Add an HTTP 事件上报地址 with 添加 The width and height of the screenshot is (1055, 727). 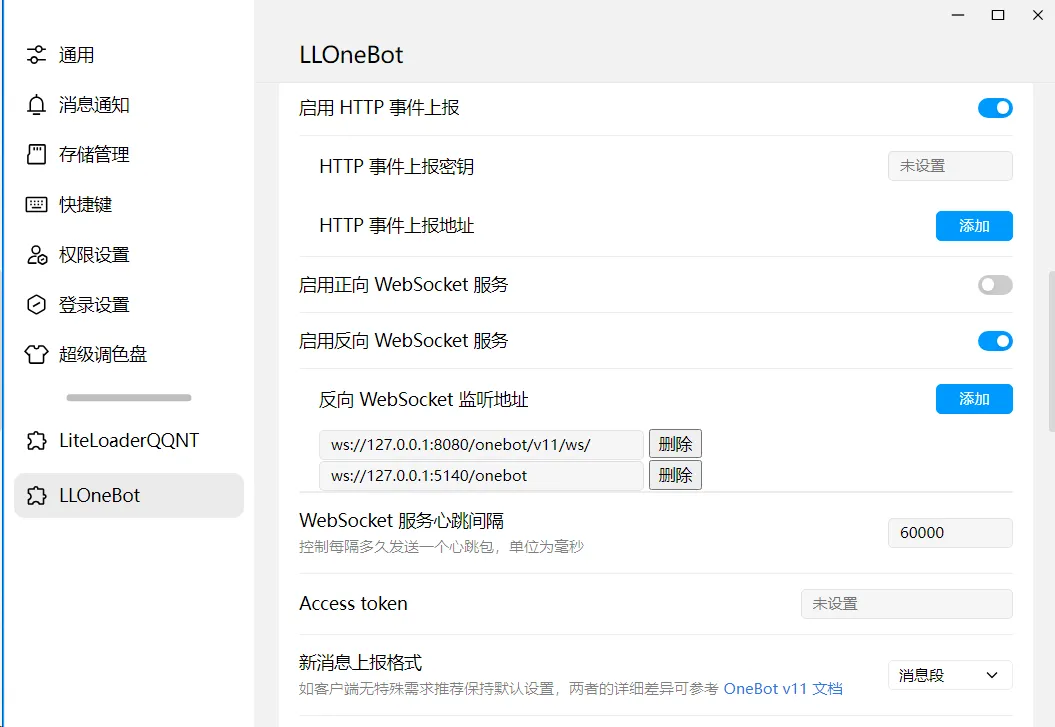(974, 226)
